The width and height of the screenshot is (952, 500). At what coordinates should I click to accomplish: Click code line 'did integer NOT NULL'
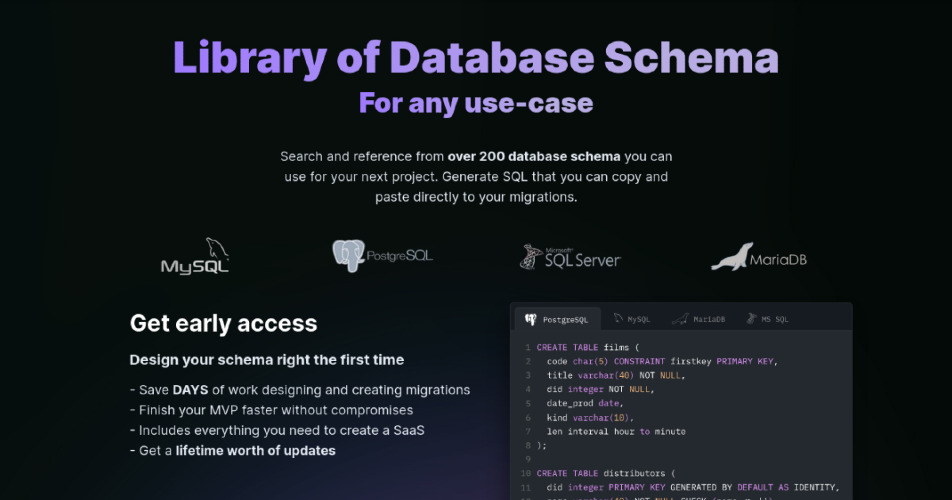(x=600, y=390)
